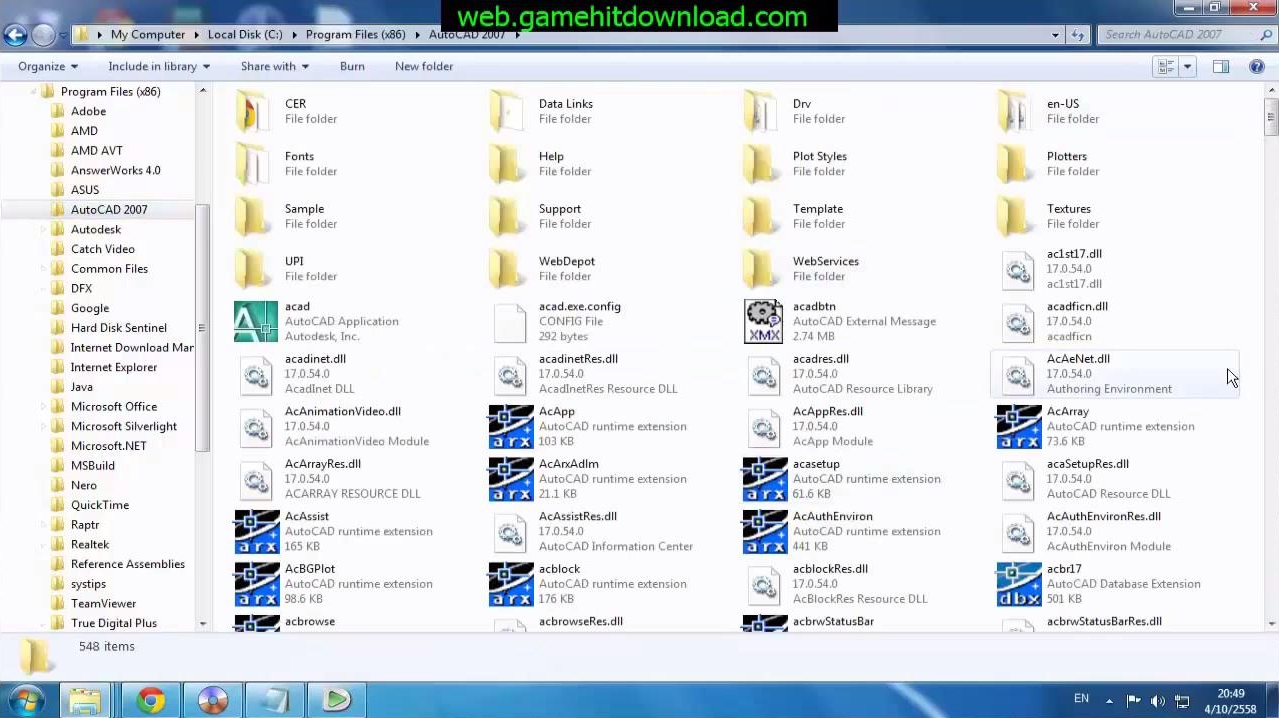Click the navigation pane scroll-down arrow

[x=203, y=623]
